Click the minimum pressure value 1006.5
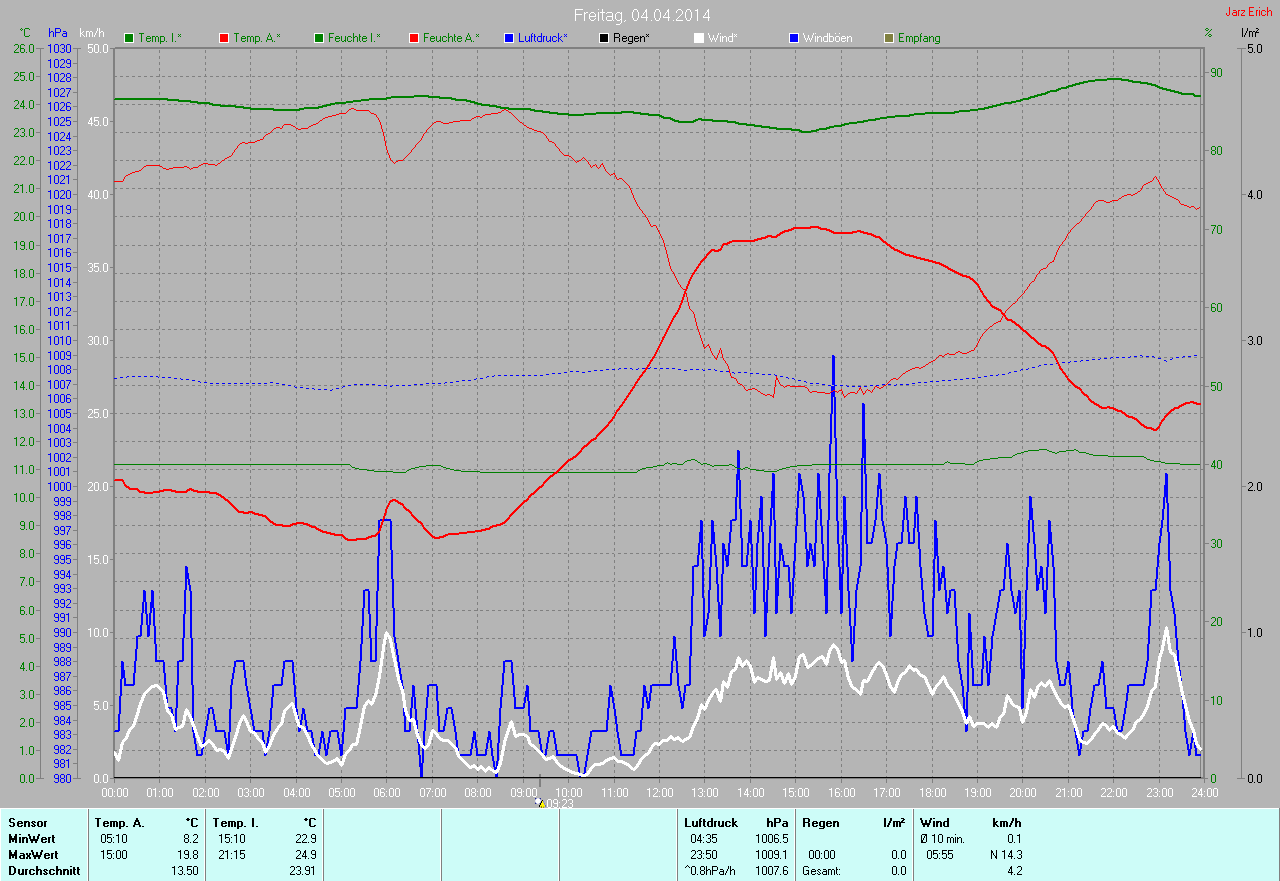 [771, 839]
